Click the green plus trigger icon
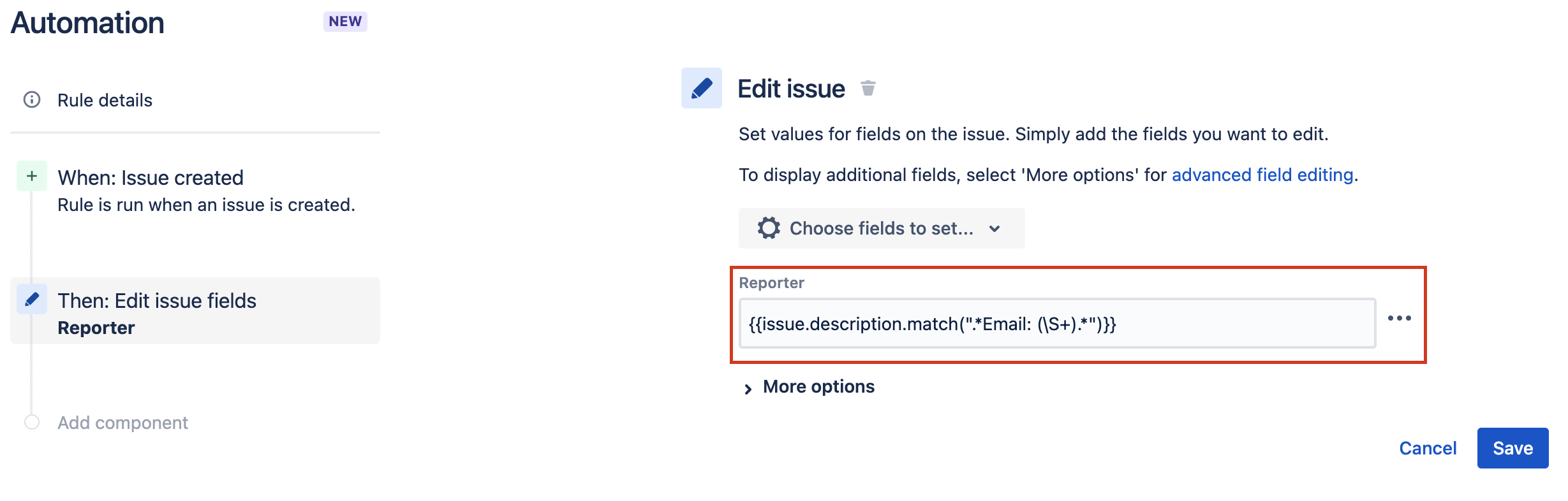 [x=32, y=177]
